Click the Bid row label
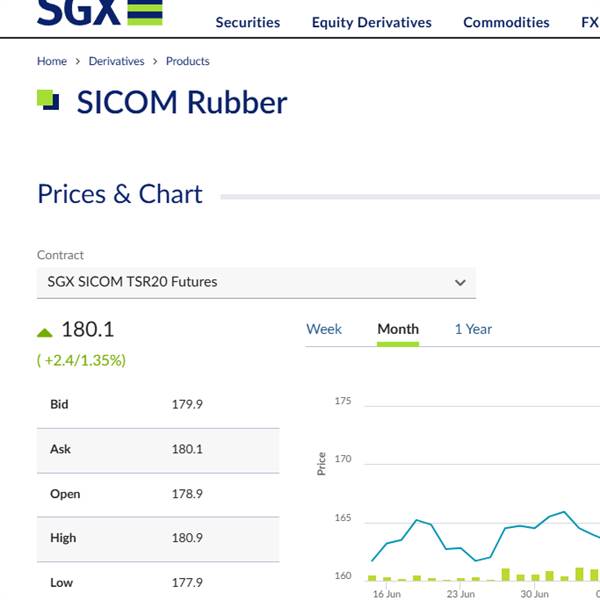Screen dimensions: 600x600 pos(59,404)
